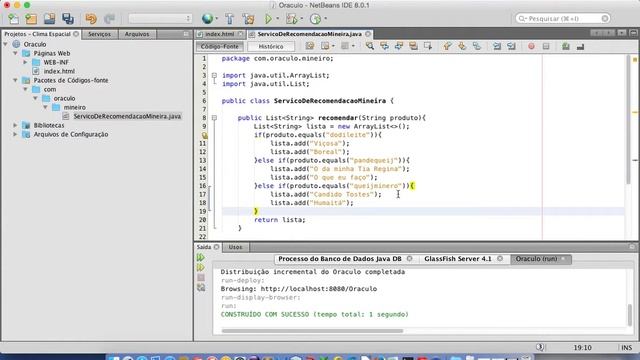Viewport: 640px width, 360px height.
Task: Click the green Run Project icon
Action: pos(268,19)
